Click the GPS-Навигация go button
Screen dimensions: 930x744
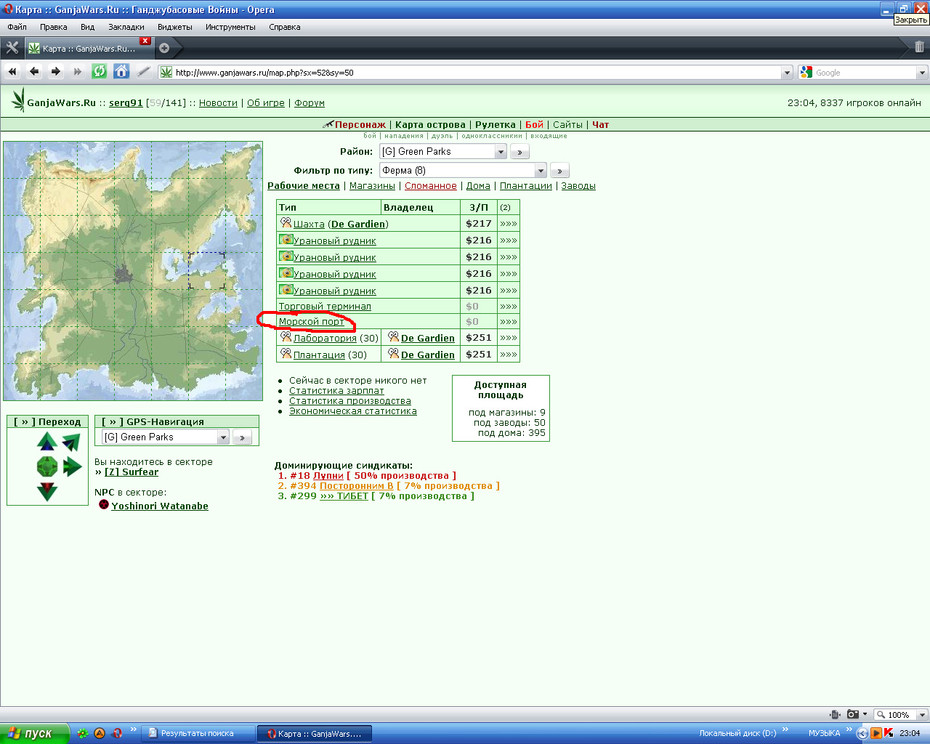242,438
